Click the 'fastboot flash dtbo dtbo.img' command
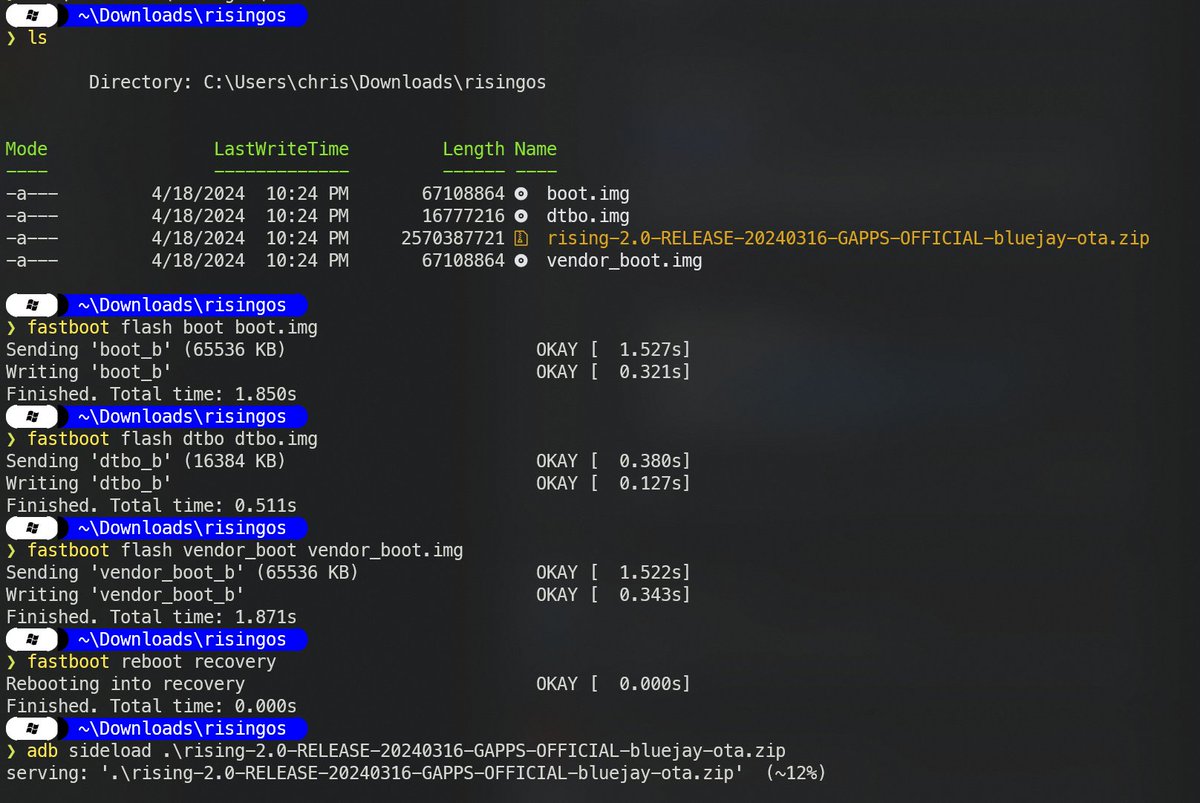1200x803 pixels. coord(172,439)
